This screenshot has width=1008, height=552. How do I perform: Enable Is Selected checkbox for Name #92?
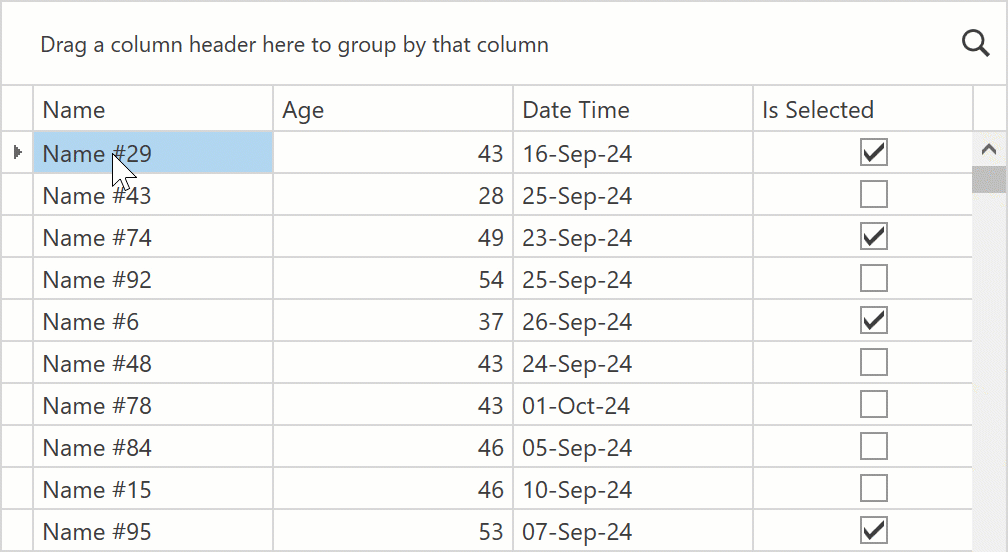click(x=874, y=279)
